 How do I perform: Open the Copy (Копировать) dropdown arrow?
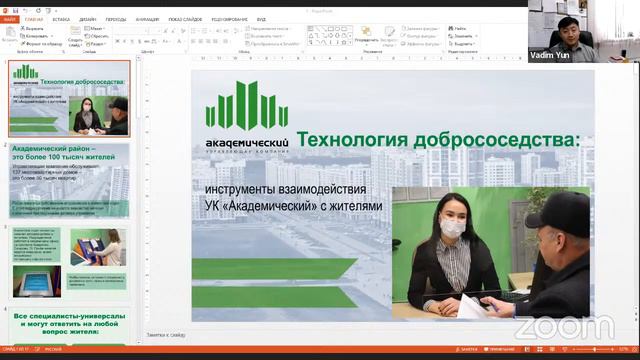52,36
